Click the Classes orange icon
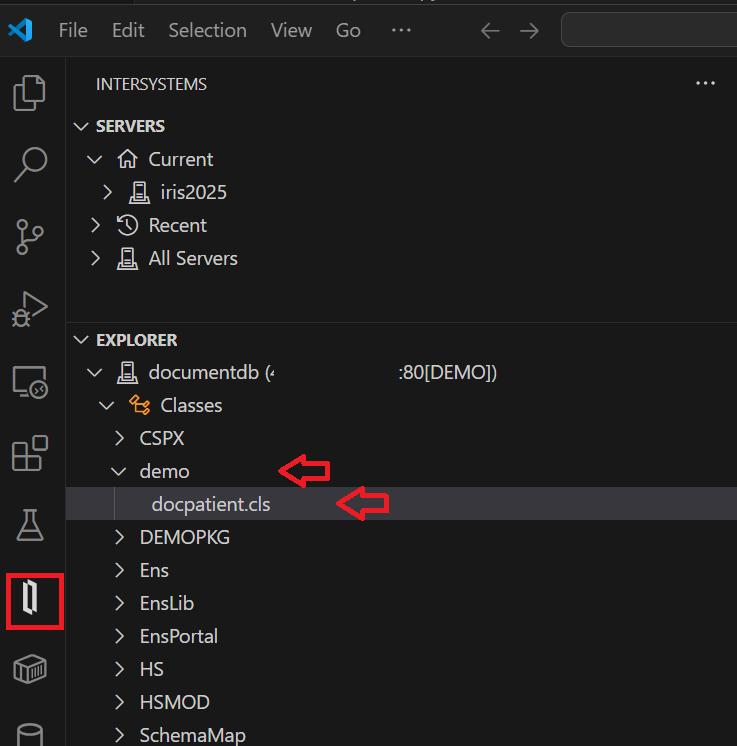Viewport: 737px width, 746px height. point(139,405)
